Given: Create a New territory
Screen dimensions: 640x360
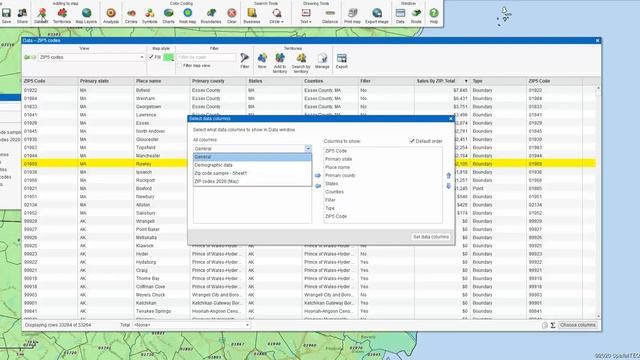Looking at the screenshot, I should click(262, 60).
